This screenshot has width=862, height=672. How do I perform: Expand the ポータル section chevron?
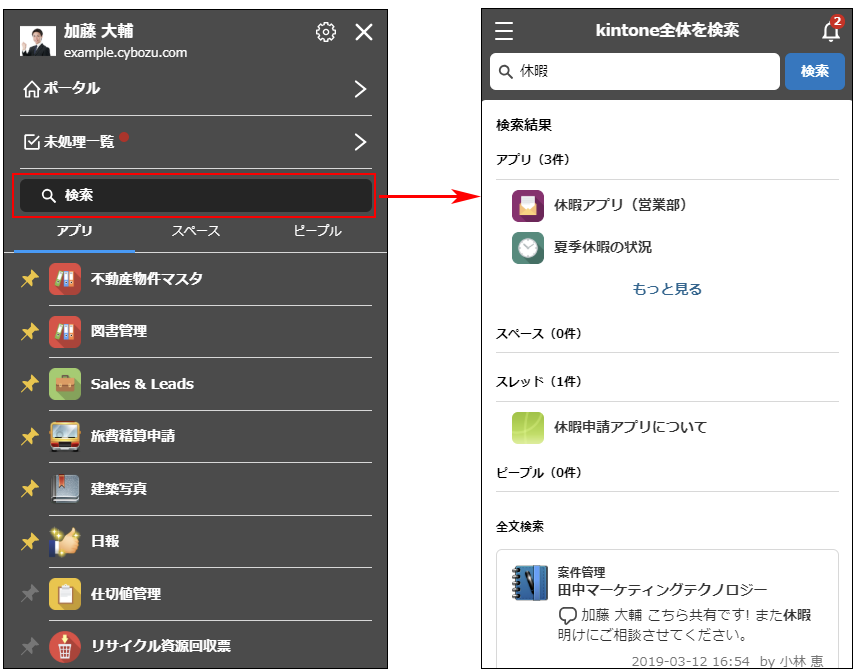point(362,88)
